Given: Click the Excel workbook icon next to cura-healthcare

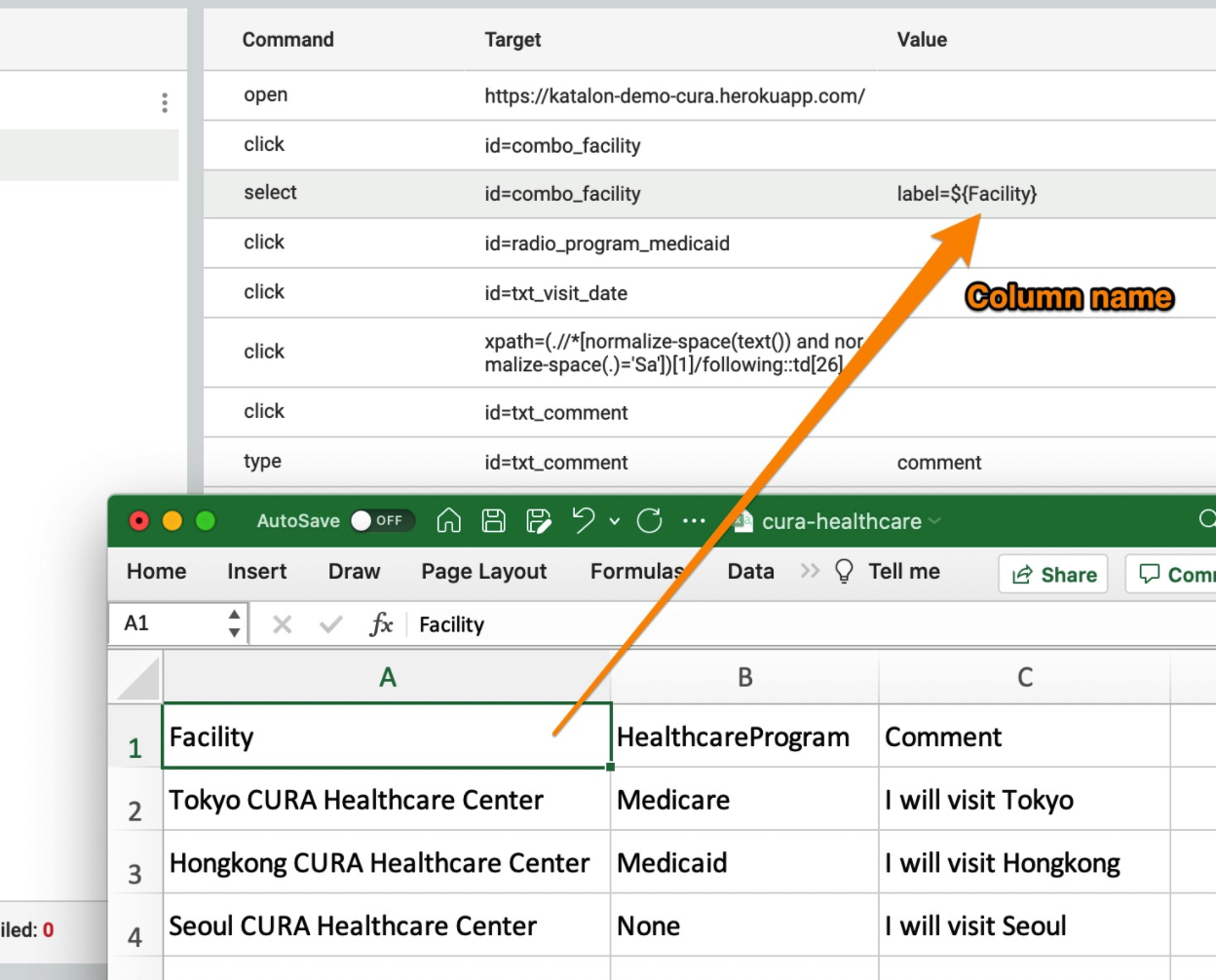Looking at the screenshot, I should click(x=743, y=521).
